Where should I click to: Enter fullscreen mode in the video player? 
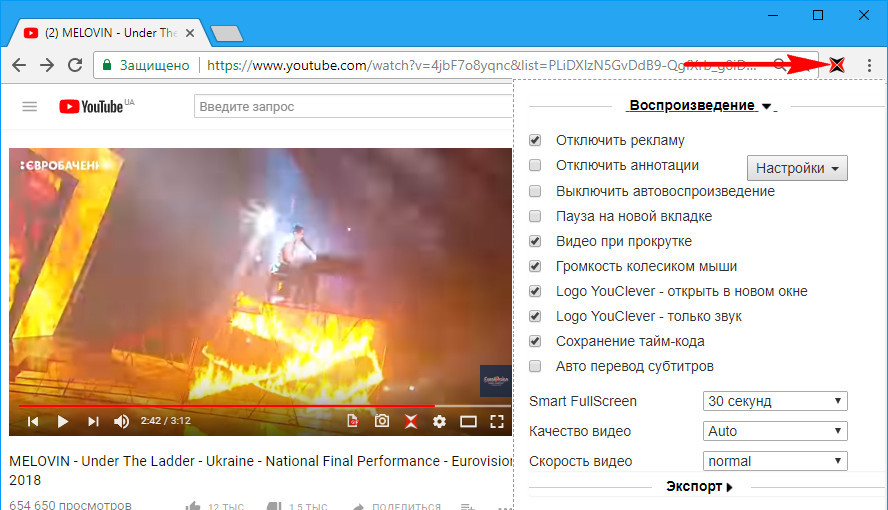coord(497,421)
